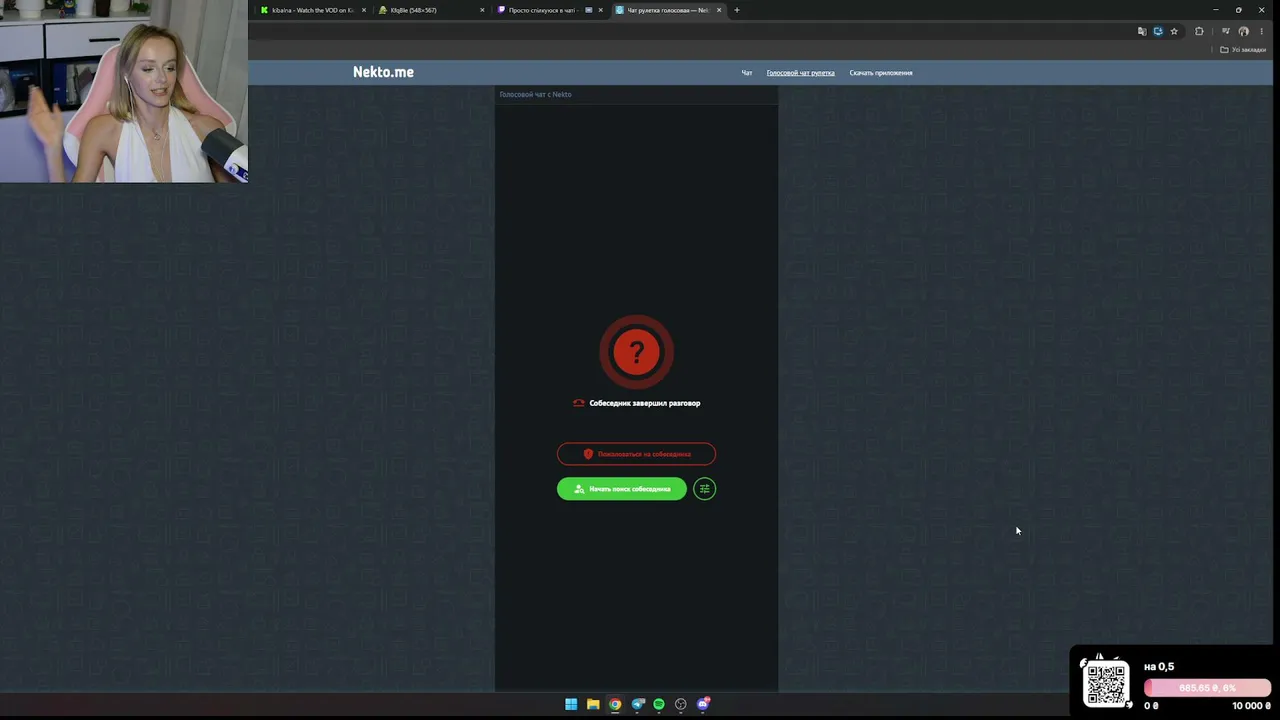Click the donation QR code overlay
The width and height of the screenshot is (1280, 720).
click(x=1107, y=684)
